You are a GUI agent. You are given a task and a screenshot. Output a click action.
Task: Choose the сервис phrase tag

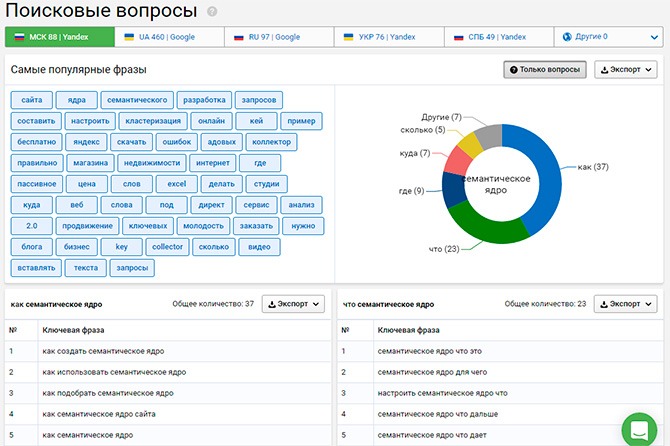click(x=256, y=205)
